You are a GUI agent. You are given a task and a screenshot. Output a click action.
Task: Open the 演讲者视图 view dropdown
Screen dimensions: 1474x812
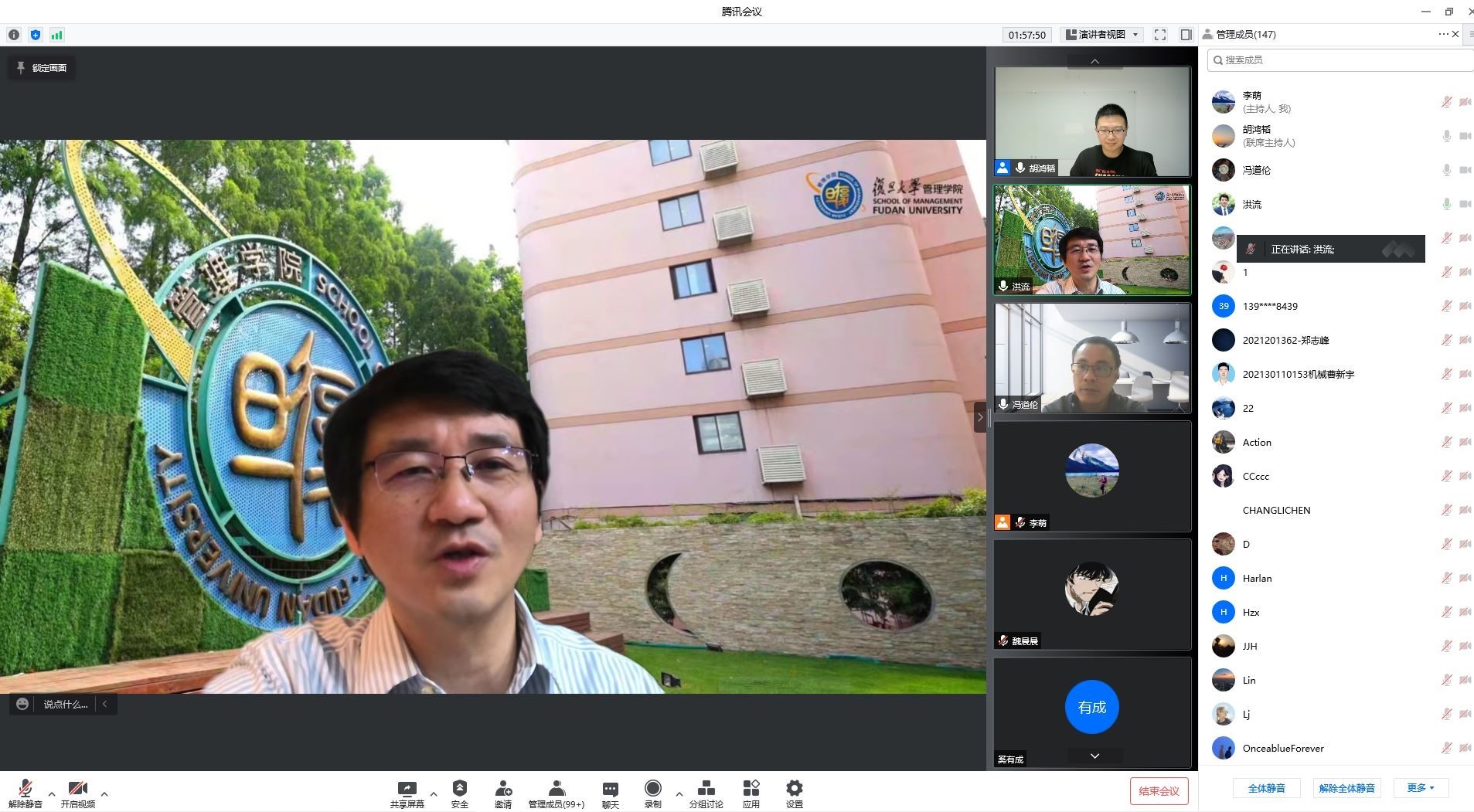coord(1102,35)
